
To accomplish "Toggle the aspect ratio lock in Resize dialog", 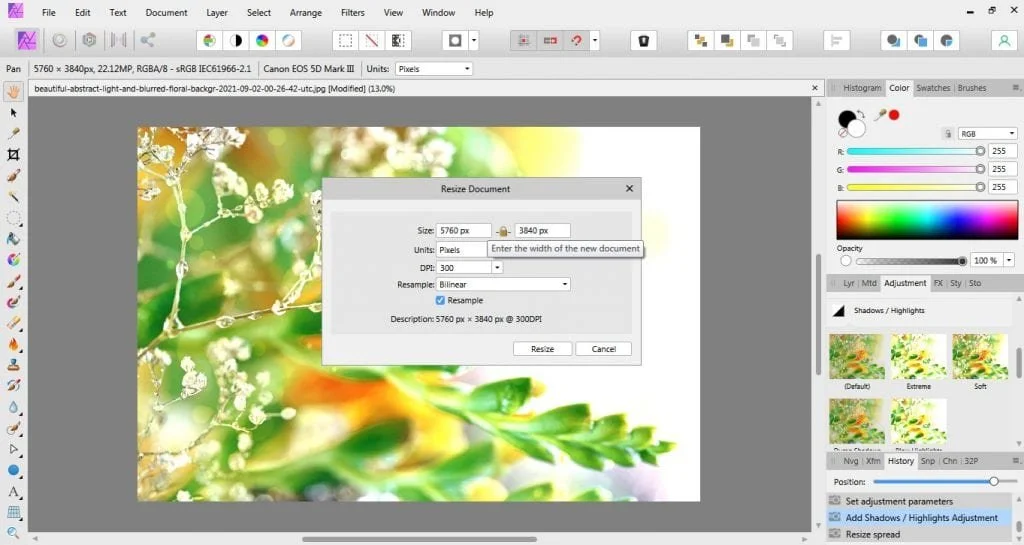I will pyautogui.click(x=502, y=231).
